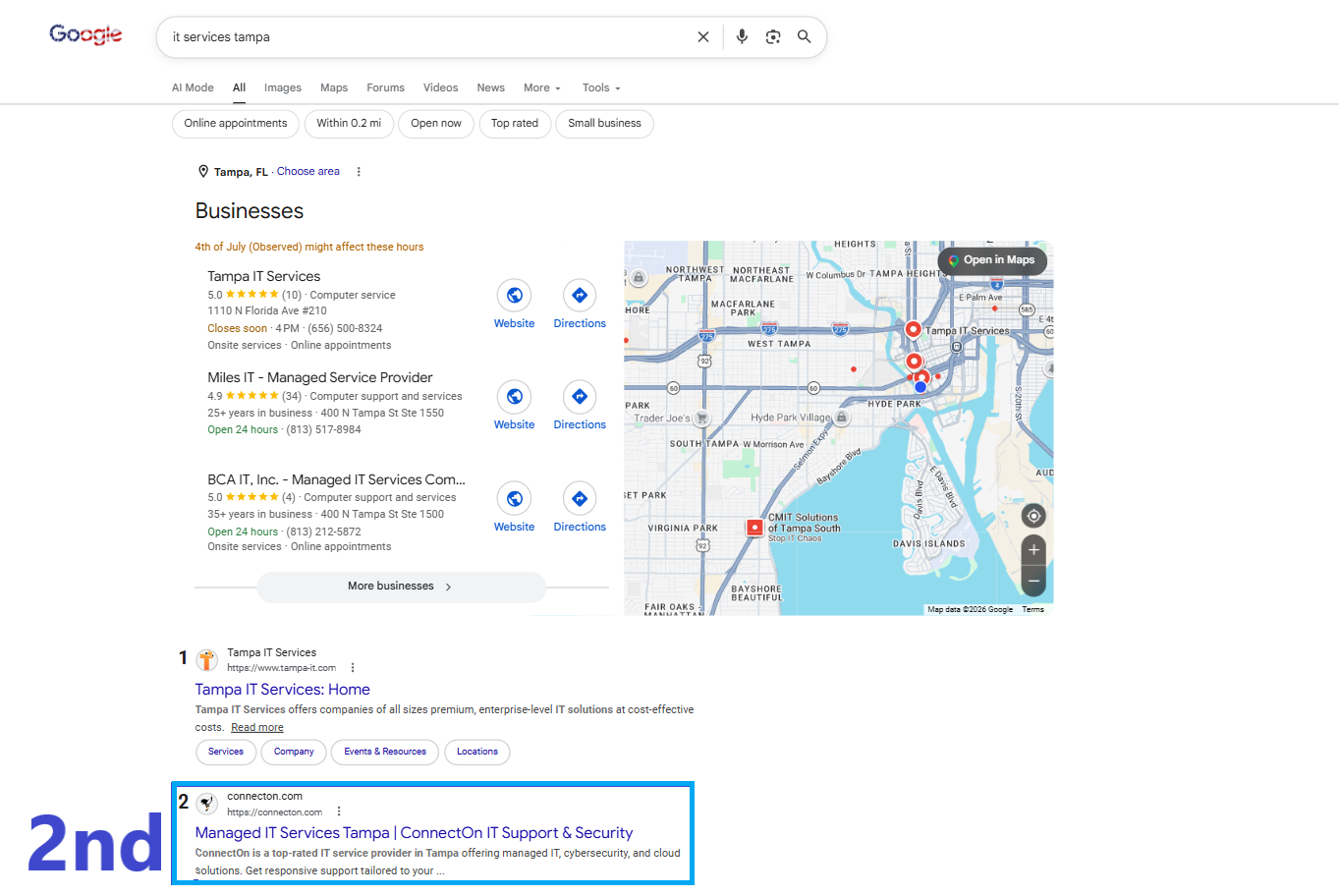Get Directions to Tampa IT Services

pyautogui.click(x=580, y=295)
